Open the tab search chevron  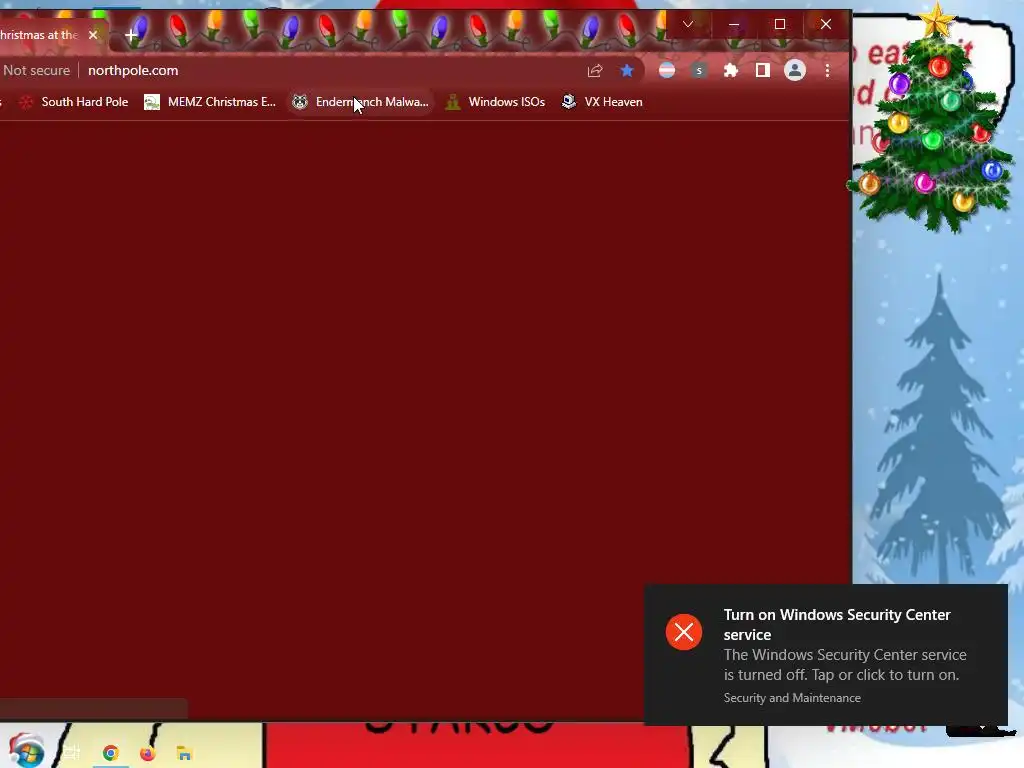(x=688, y=24)
